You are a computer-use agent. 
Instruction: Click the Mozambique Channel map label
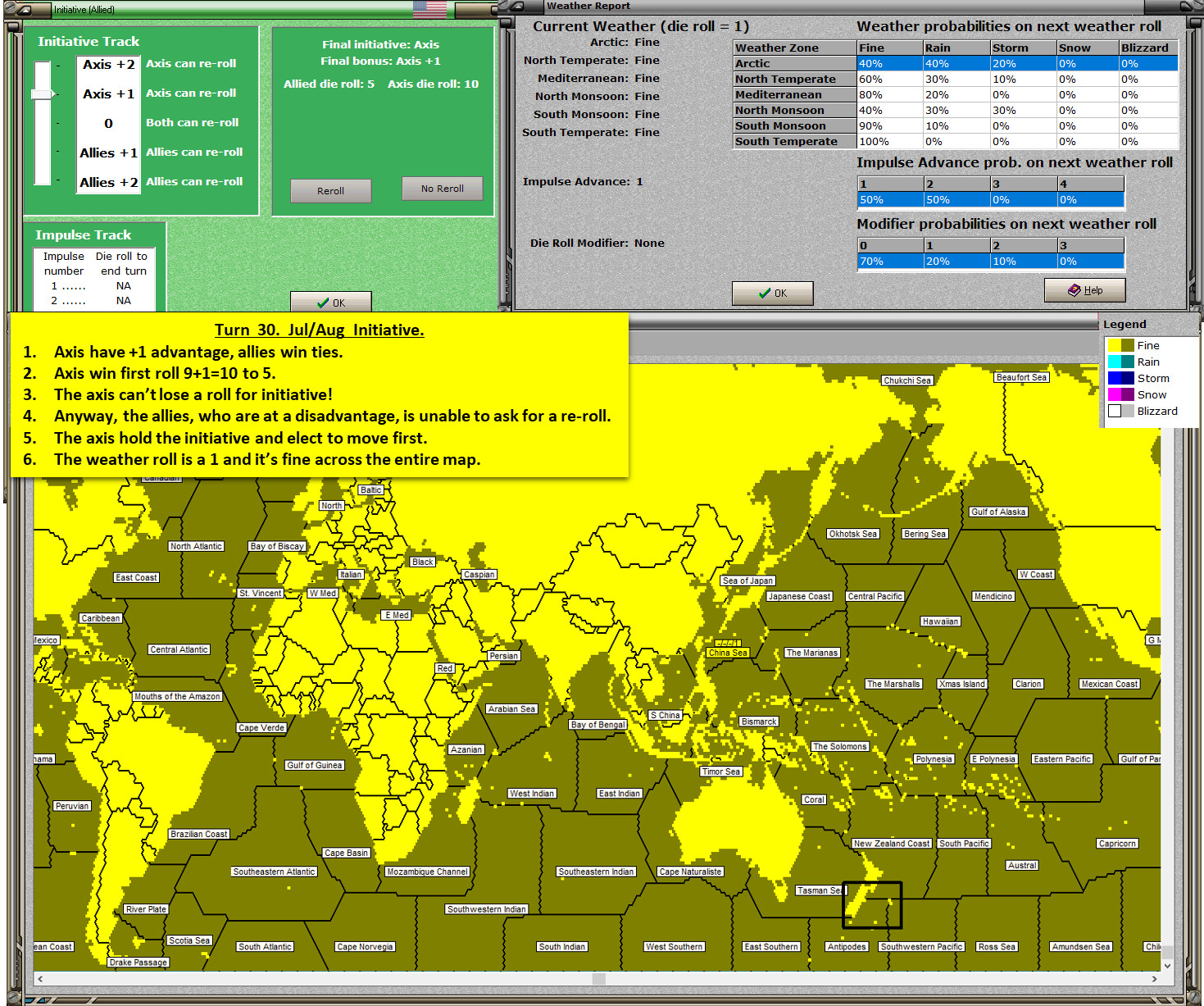428,872
